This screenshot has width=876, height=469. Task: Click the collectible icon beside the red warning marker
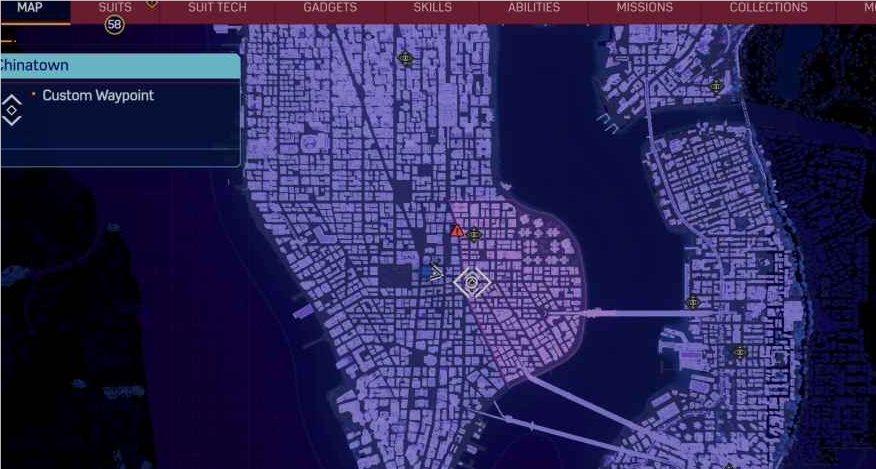[x=474, y=234]
